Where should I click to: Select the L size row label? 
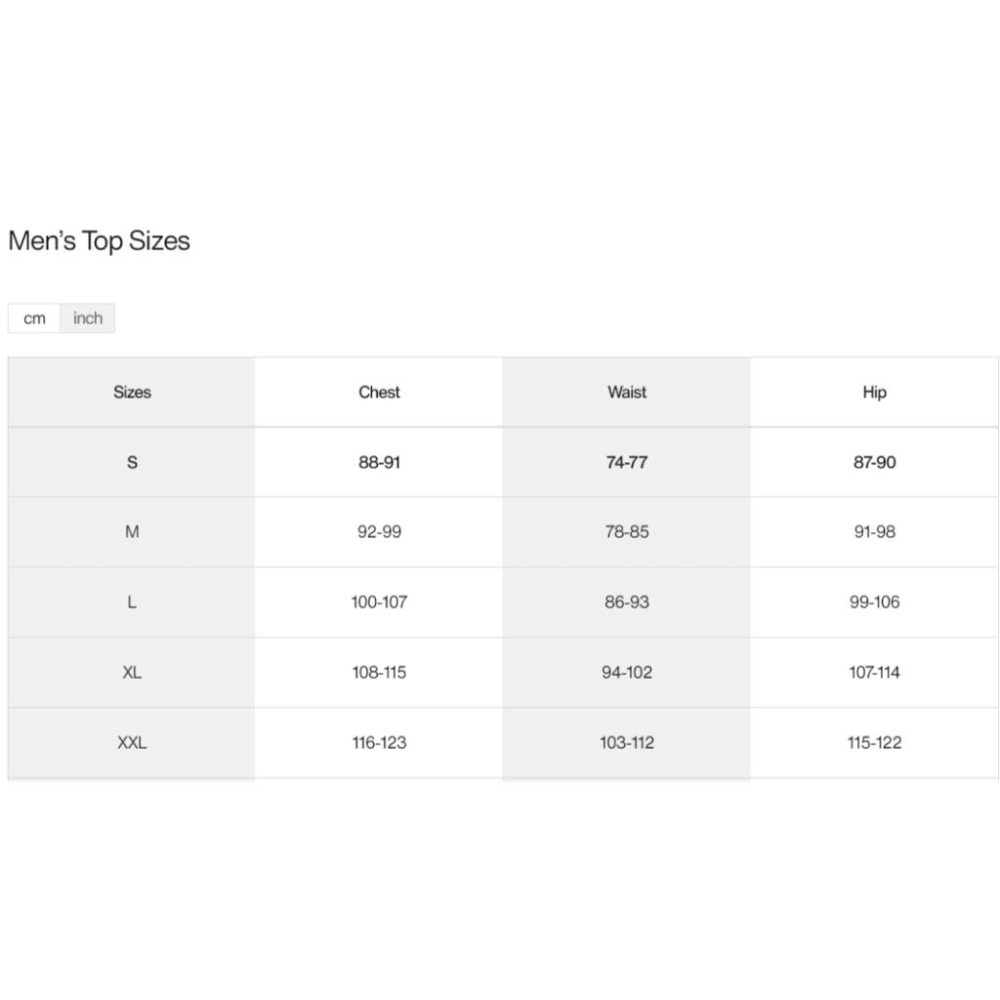pyautogui.click(x=132, y=602)
